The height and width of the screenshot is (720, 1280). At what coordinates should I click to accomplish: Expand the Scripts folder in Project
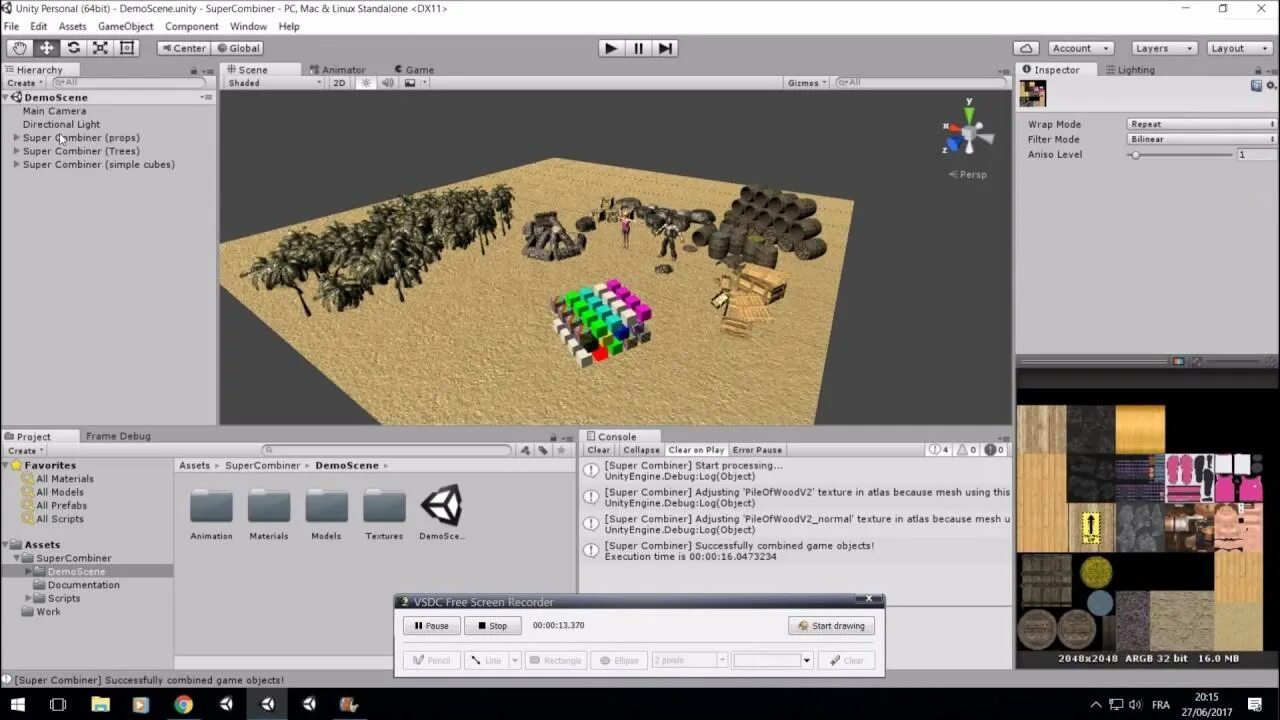[x=29, y=598]
